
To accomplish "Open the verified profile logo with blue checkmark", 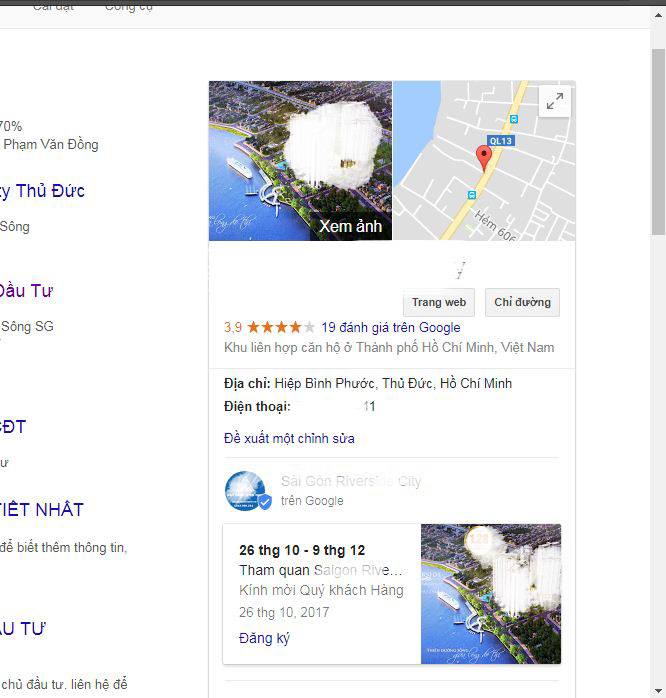I will pos(248,491).
